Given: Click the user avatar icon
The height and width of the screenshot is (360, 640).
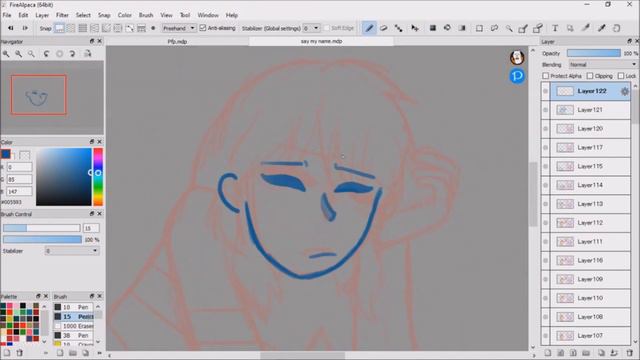Looking at the screenshot, I should coord(517,58).
